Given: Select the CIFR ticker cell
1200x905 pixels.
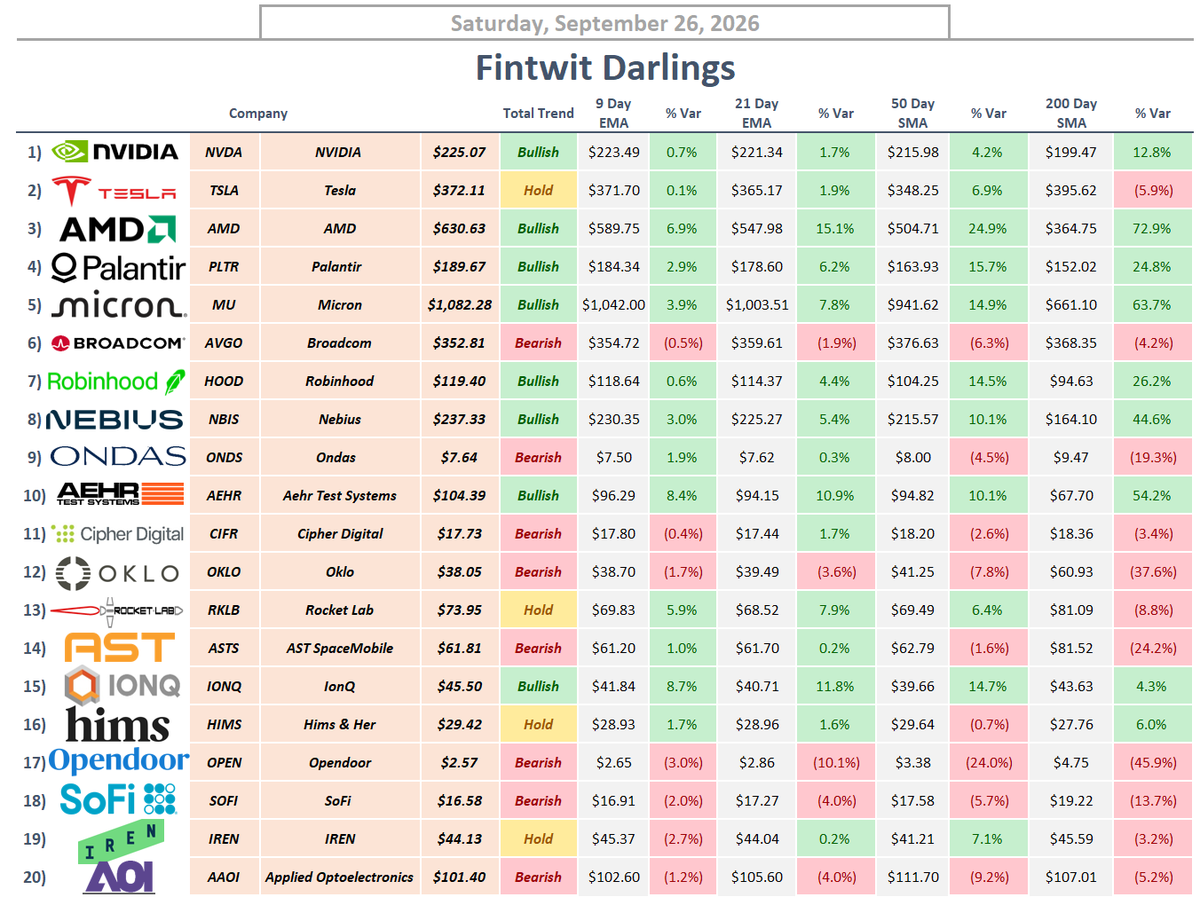Looking at the screenshot, I should [x=224, y=534].
